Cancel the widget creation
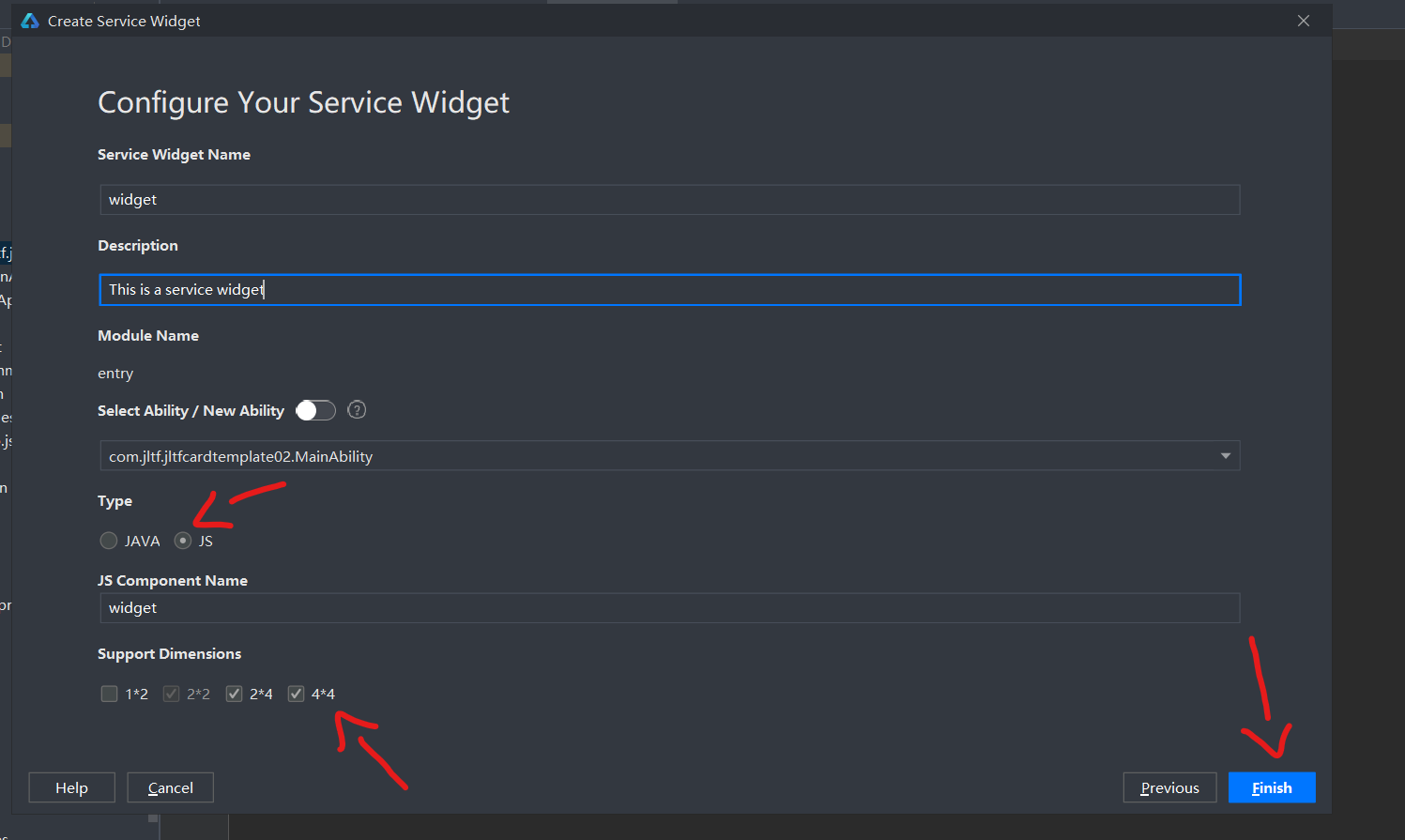This screenshot has width=1405, height=840. pos(170,787)
